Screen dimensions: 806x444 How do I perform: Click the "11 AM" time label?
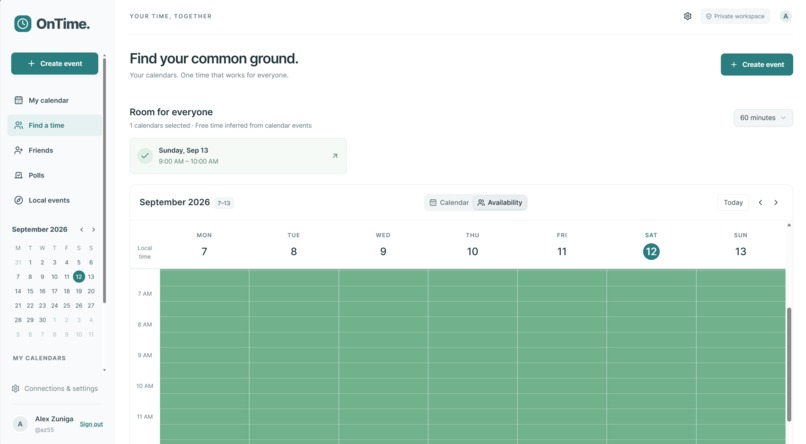(x=145, y=417)
